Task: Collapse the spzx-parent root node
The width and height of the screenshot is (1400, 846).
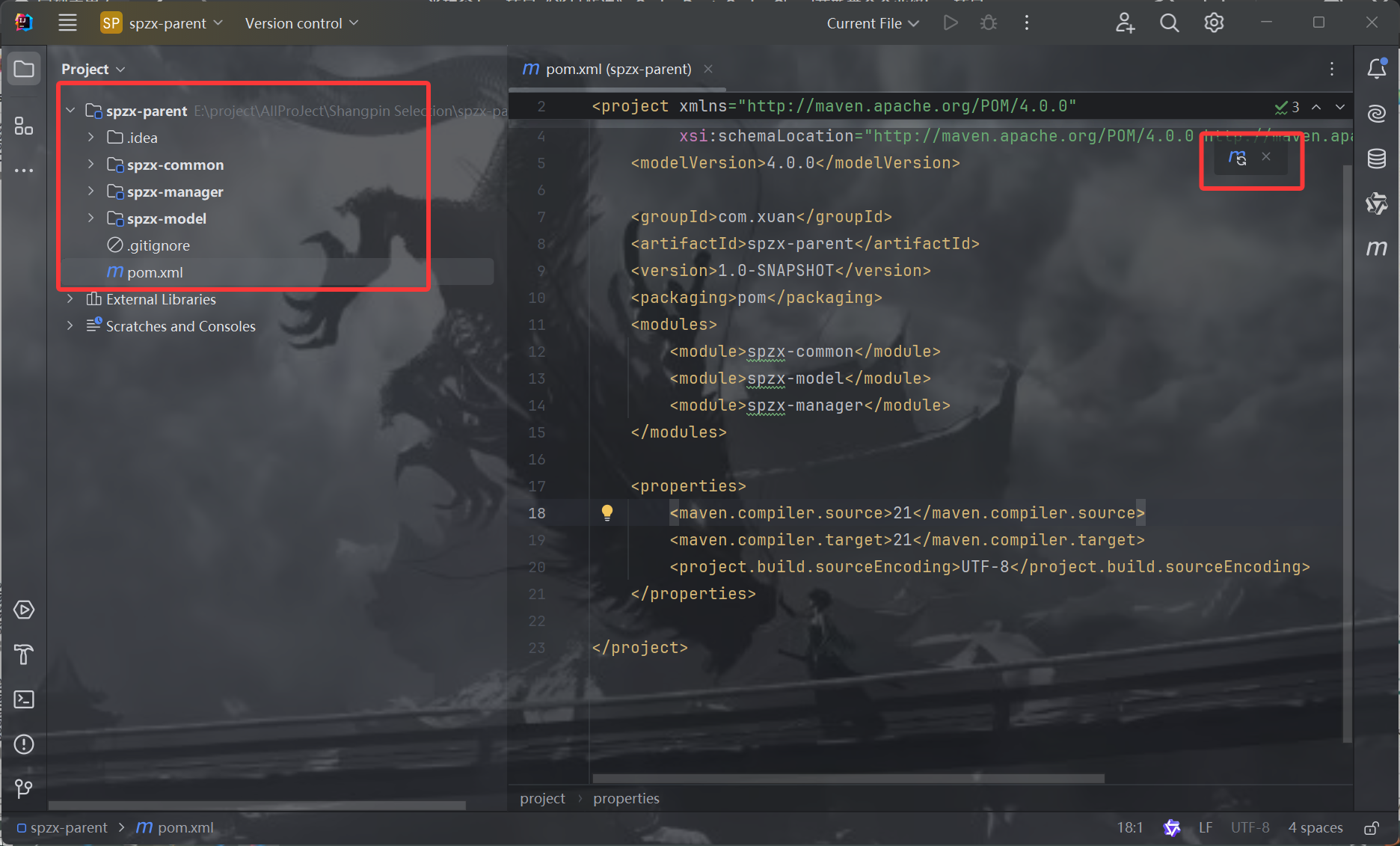Action: coord(70,111)
